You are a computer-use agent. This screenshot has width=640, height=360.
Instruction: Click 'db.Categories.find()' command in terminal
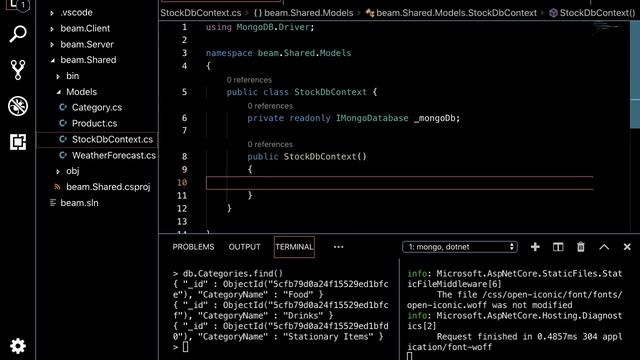[233, 273]
